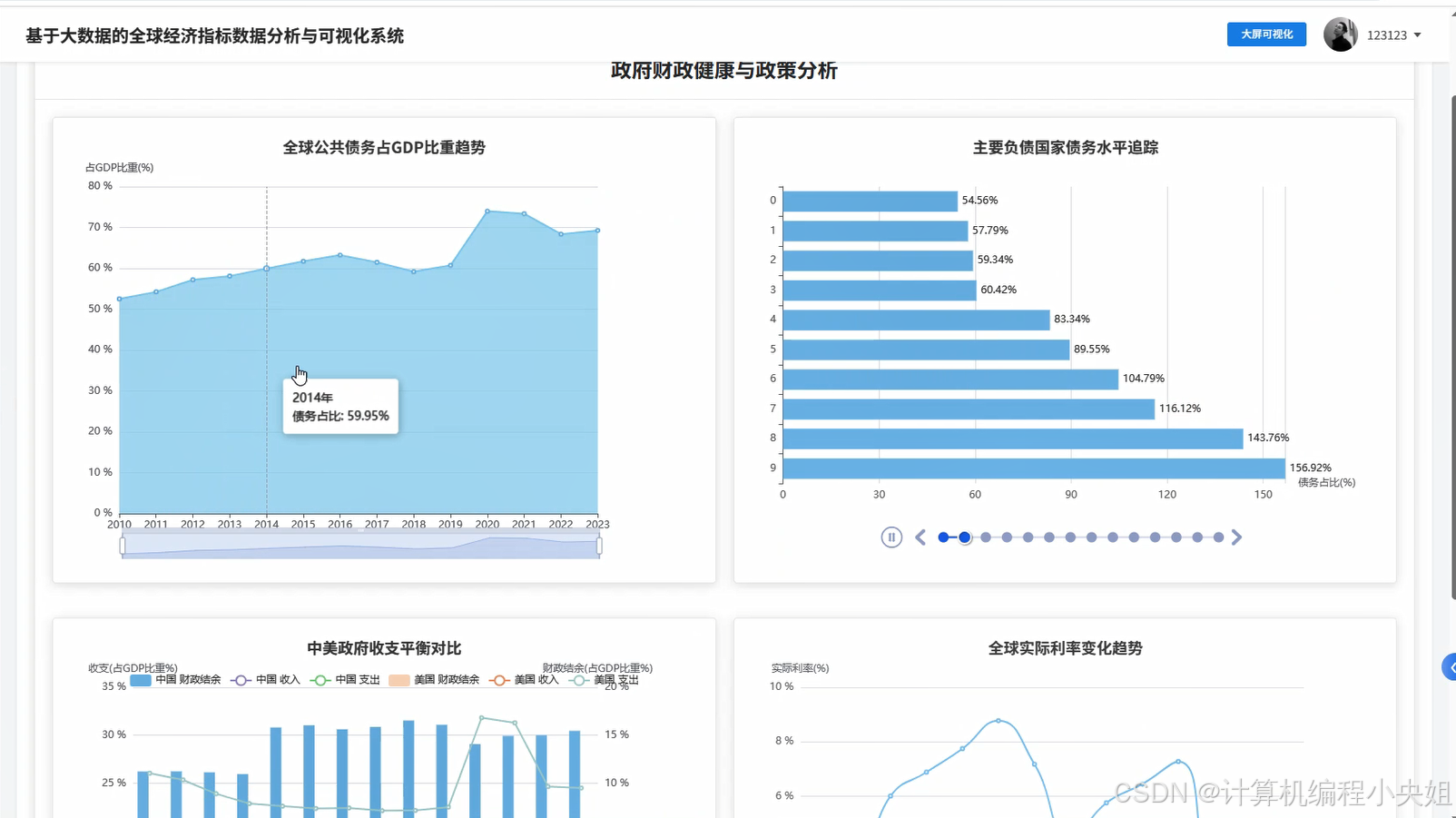1456x818 pixels.
Task: Open the 123123 user dropdown caret
Action: (x=1418, y=35)
